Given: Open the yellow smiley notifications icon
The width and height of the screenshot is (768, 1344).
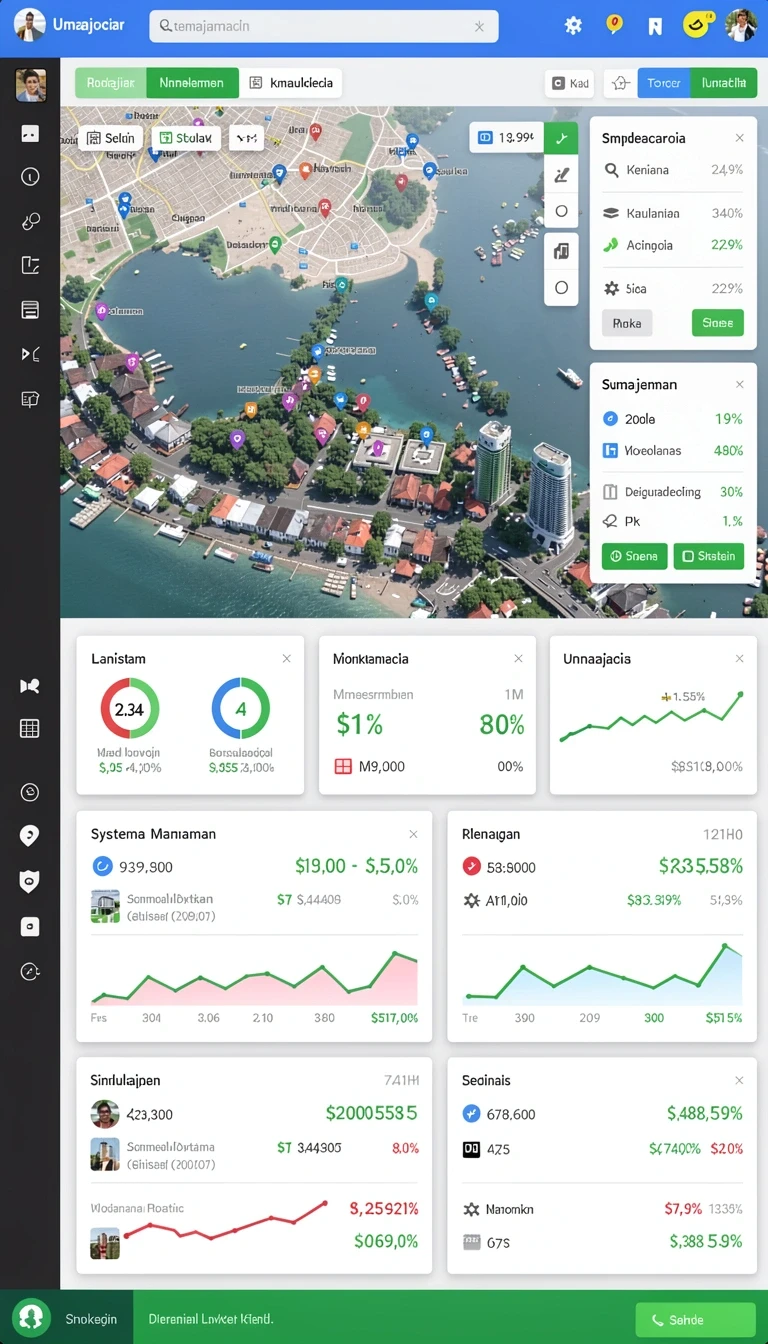Looking at the screenshot, I should [x=697, y=25].
